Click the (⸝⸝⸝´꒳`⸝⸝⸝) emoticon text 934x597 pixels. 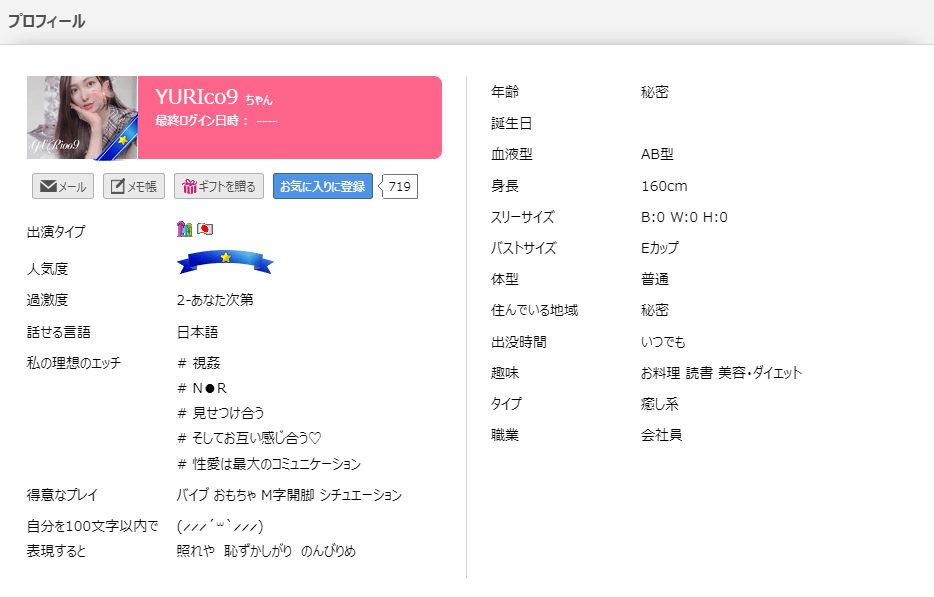tap(220, 526)
